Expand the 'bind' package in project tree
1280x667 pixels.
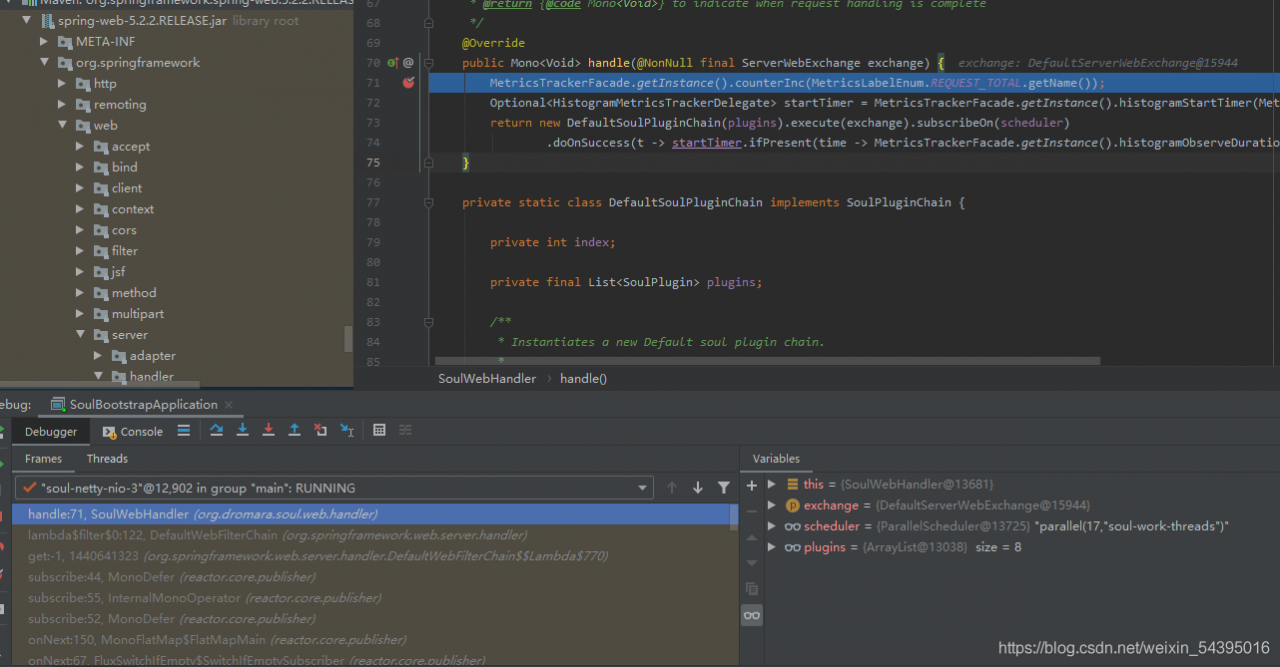(80, 167)
